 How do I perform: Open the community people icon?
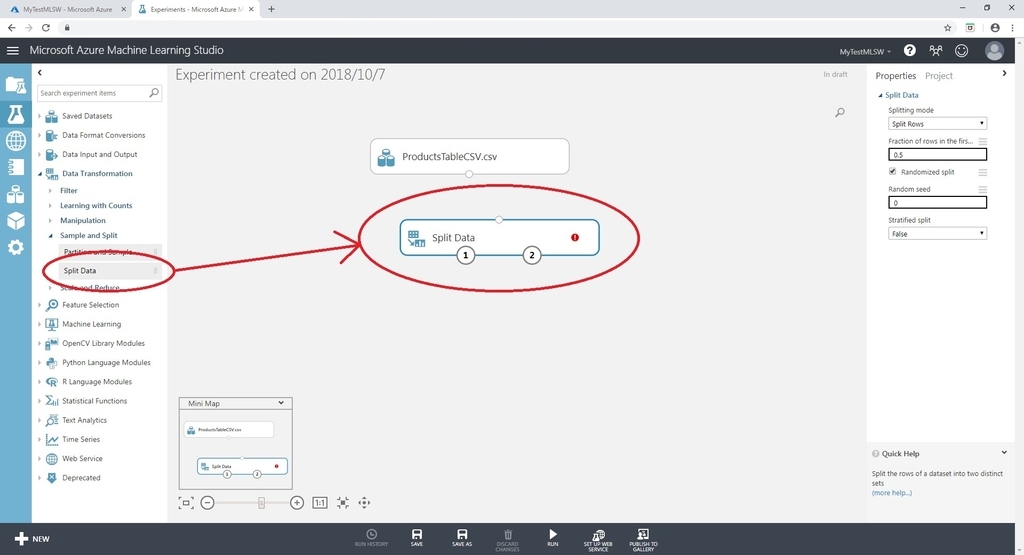coord(936,50)
